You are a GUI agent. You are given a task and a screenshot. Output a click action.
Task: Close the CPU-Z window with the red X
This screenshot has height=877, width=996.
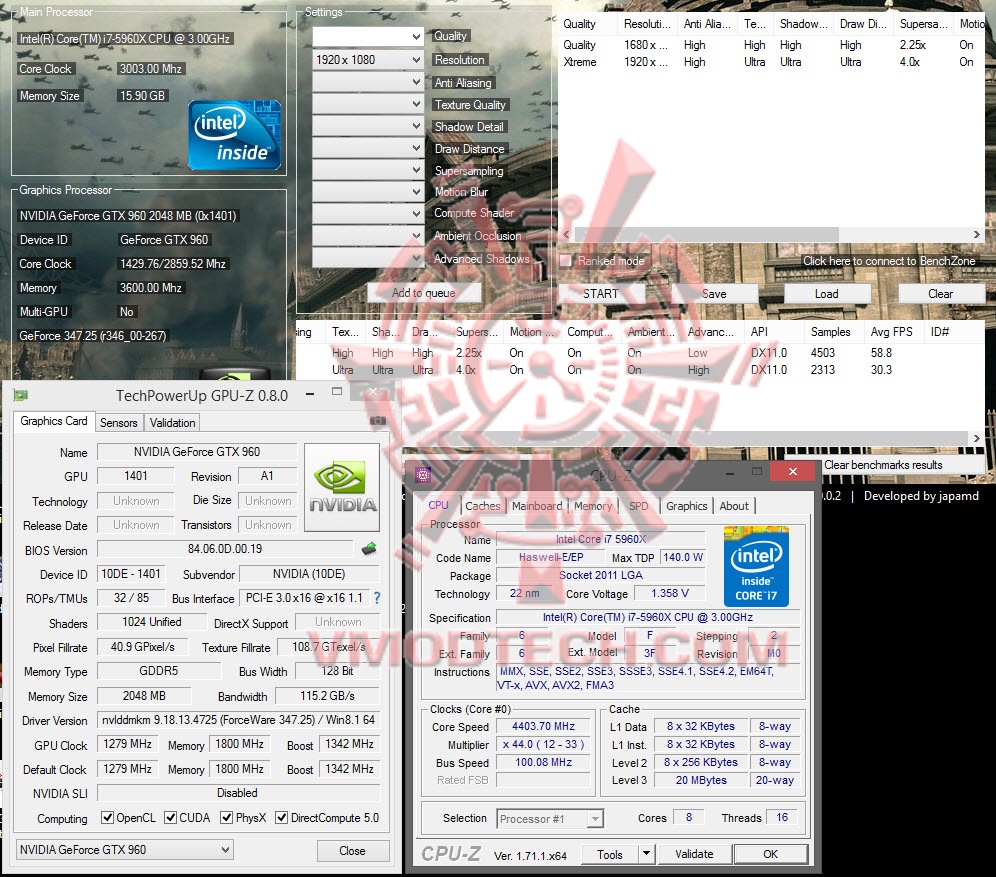coord(792,471)
